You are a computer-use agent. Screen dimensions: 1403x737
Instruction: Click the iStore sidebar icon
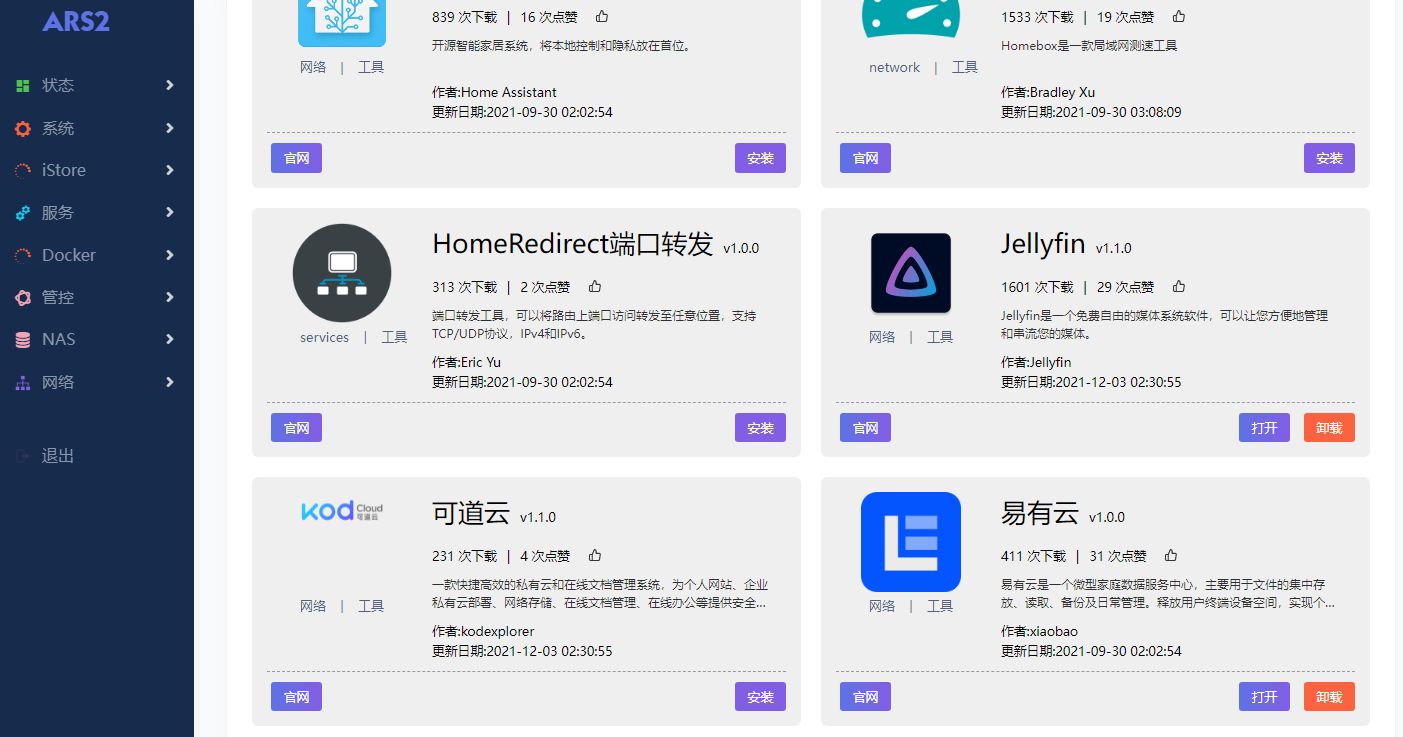point(23,171)
